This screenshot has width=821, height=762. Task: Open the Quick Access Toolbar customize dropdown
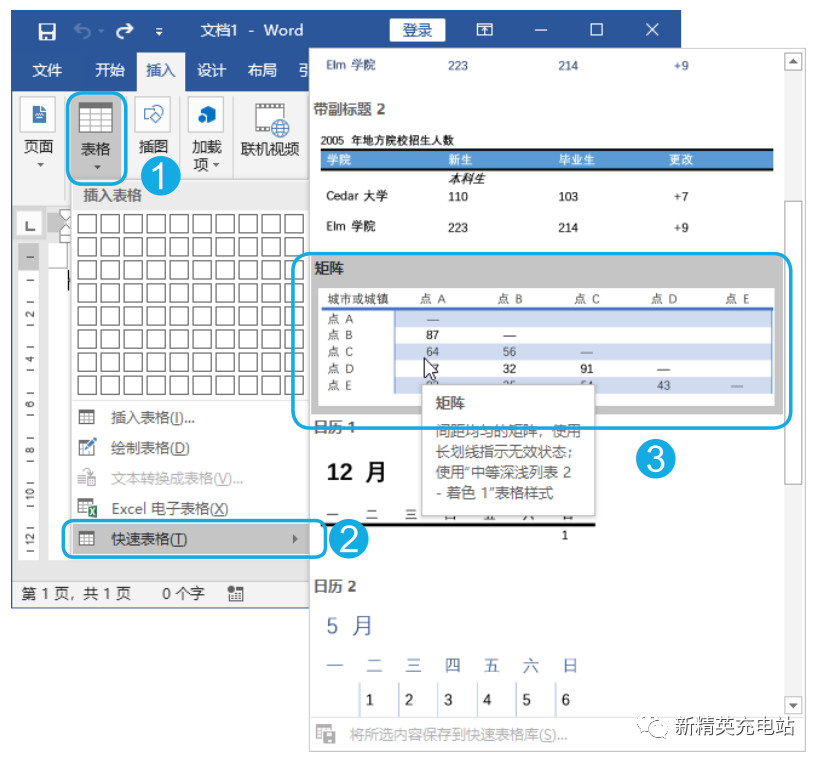point(160,31)
